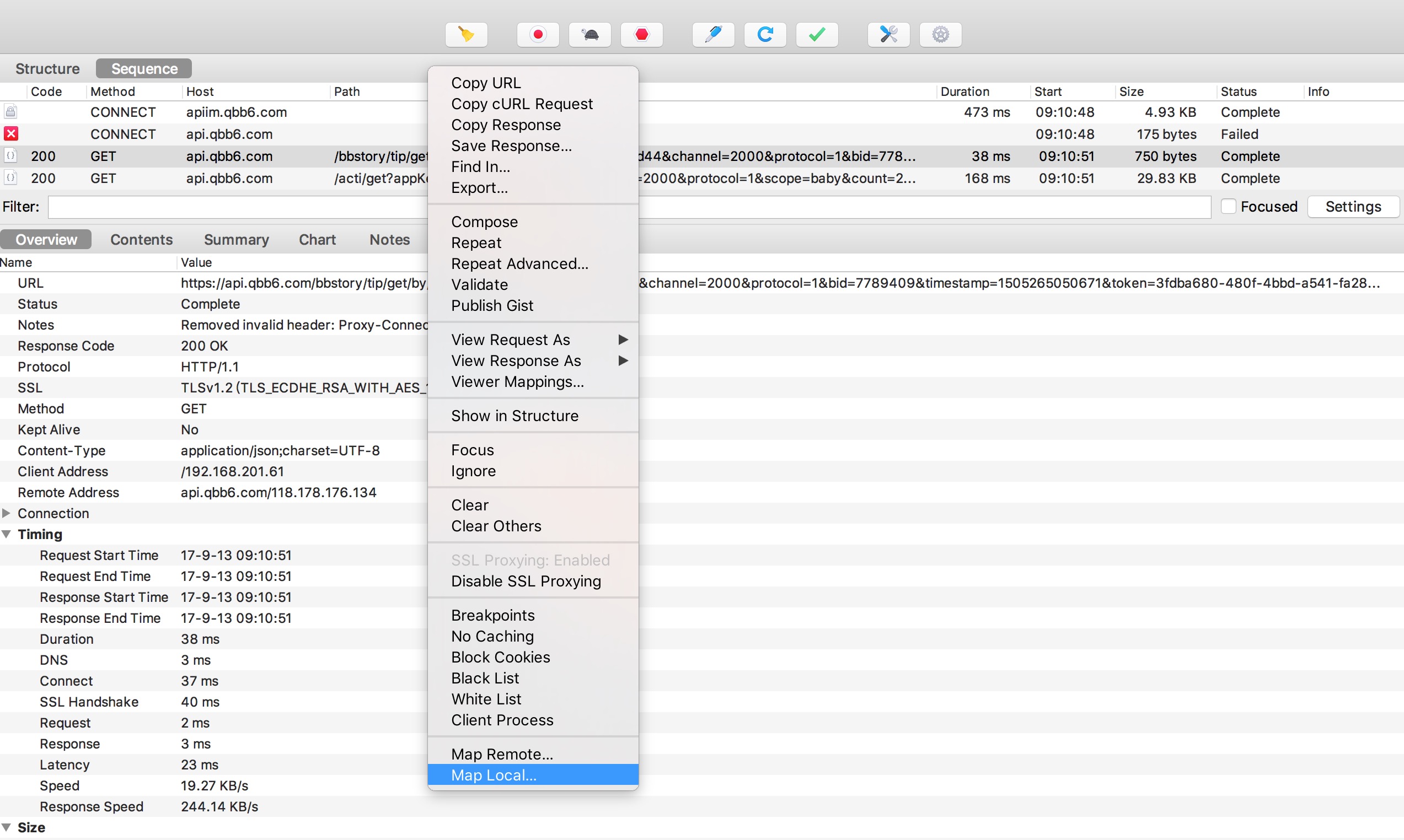Click the Remote Address value 118.178.176.134
Viewport: 1404px width, 840px height.
[278, 492]
